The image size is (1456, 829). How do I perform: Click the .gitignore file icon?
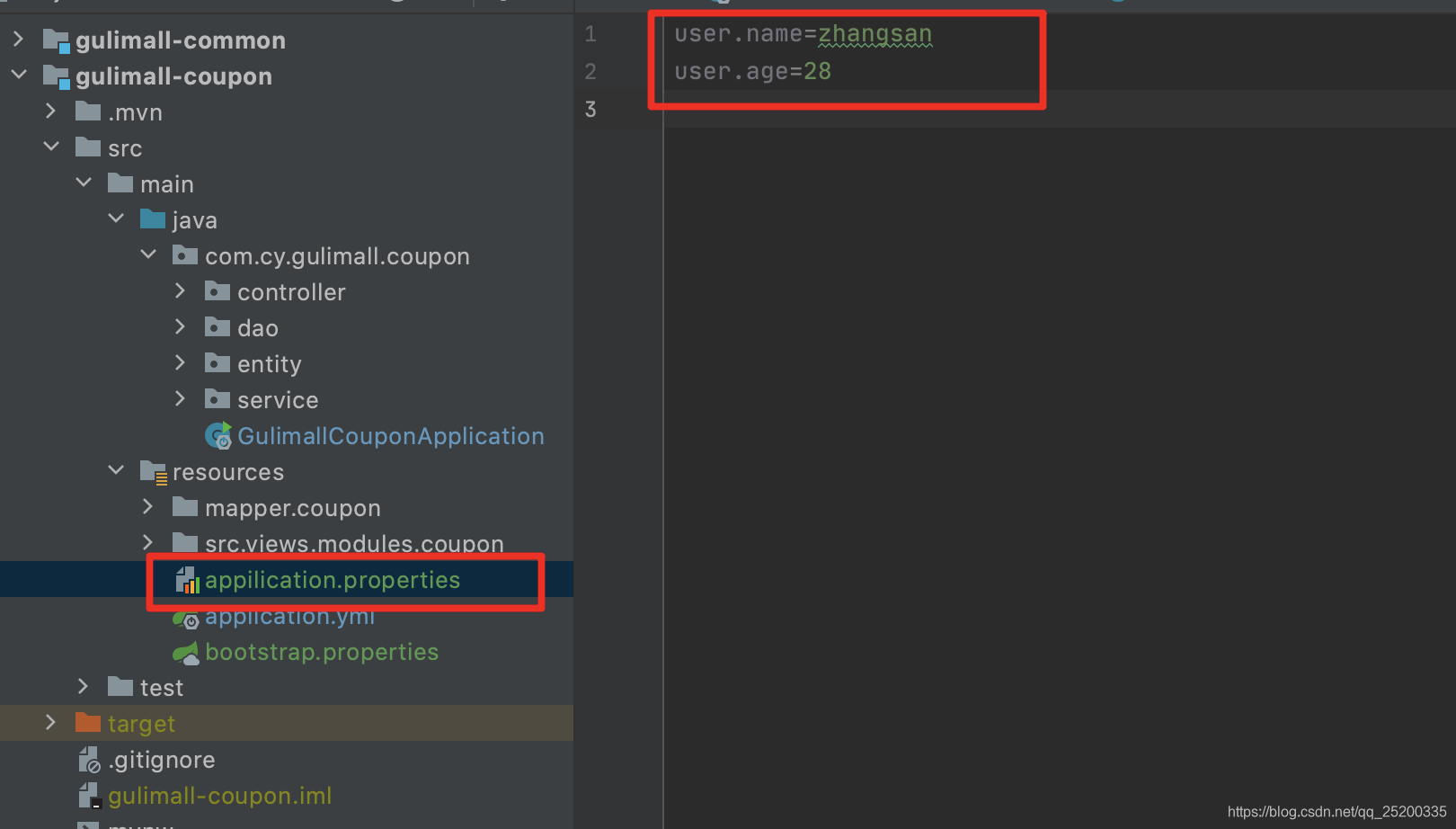tap(89, 760)
